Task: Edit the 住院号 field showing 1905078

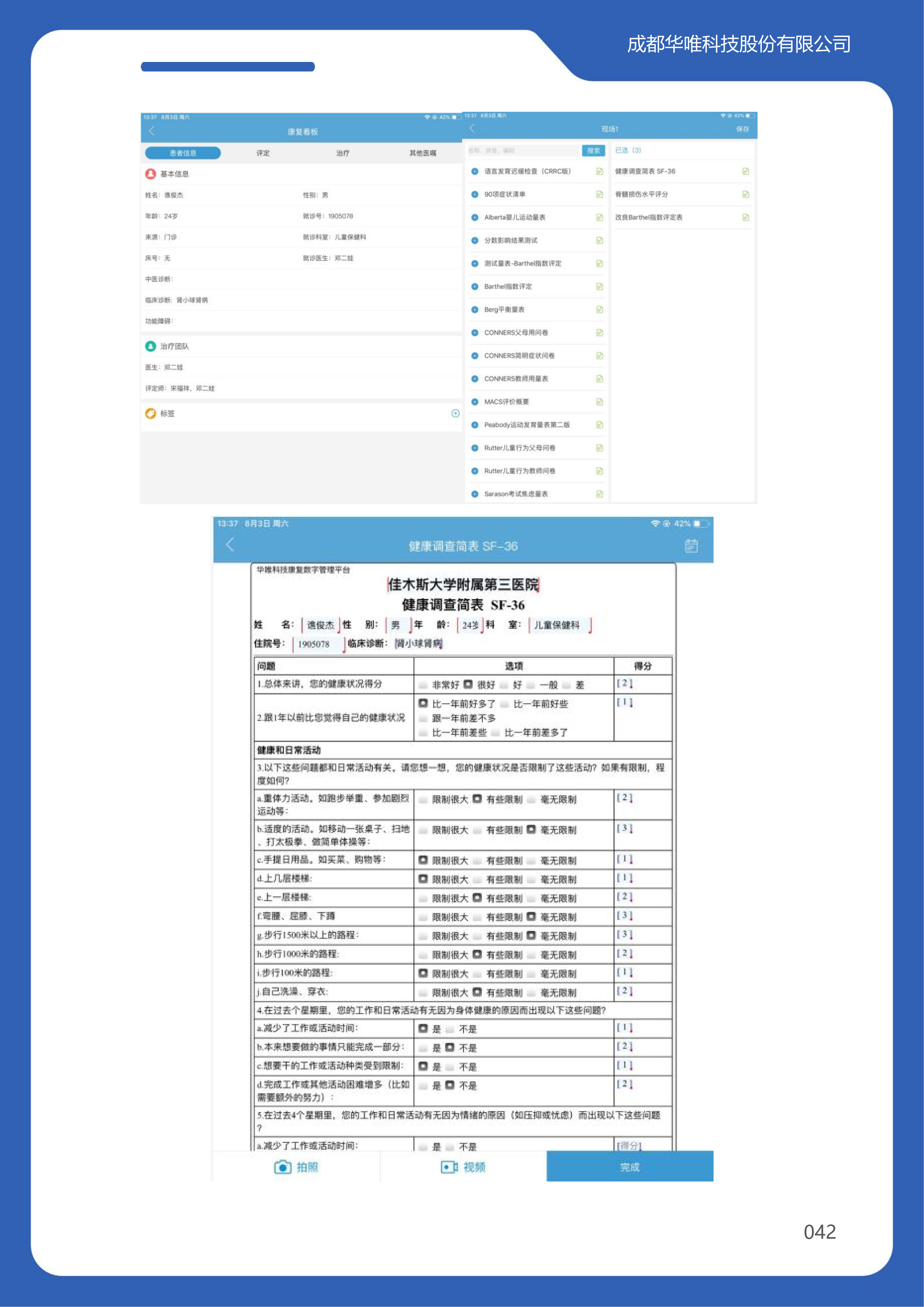Action: click(319, 644)
